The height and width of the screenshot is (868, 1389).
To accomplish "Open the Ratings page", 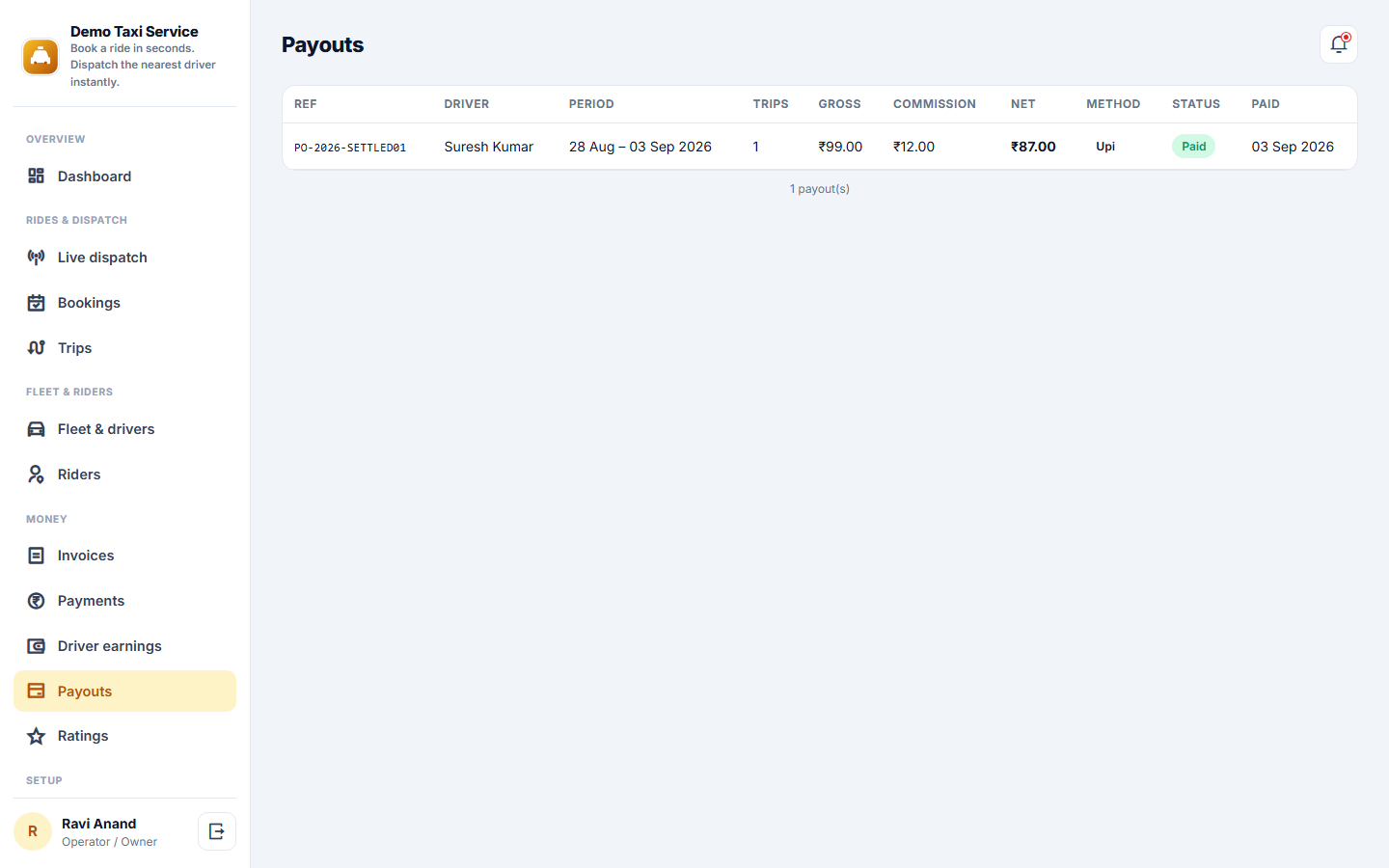I will (x=124, y=735).
